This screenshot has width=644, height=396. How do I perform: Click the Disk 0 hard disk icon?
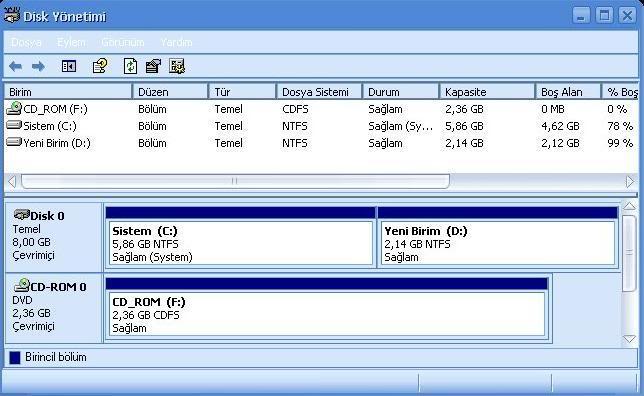click(x=21, y=214)
